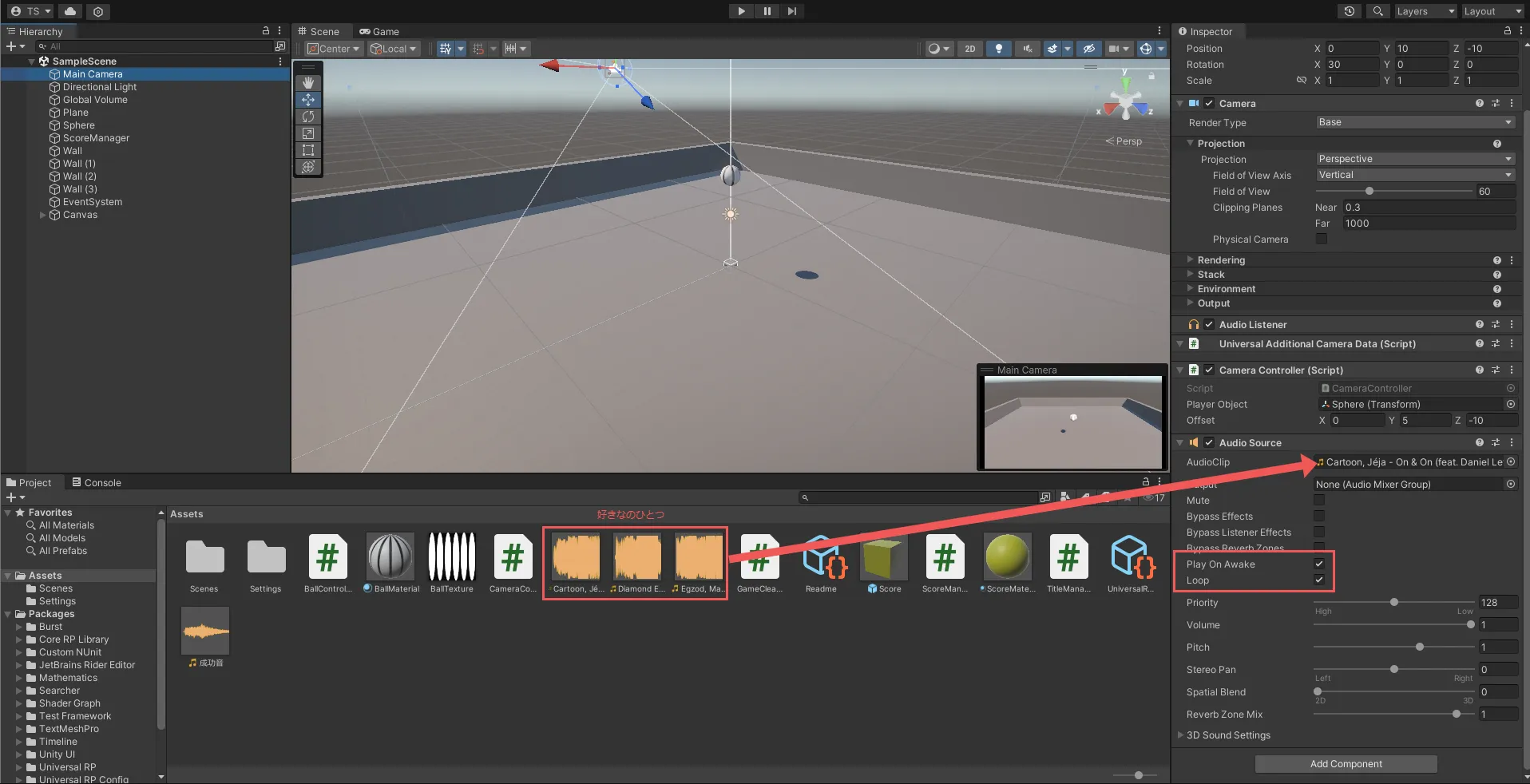
Task: Switch to the Game tab
Action: pos(380,32)
